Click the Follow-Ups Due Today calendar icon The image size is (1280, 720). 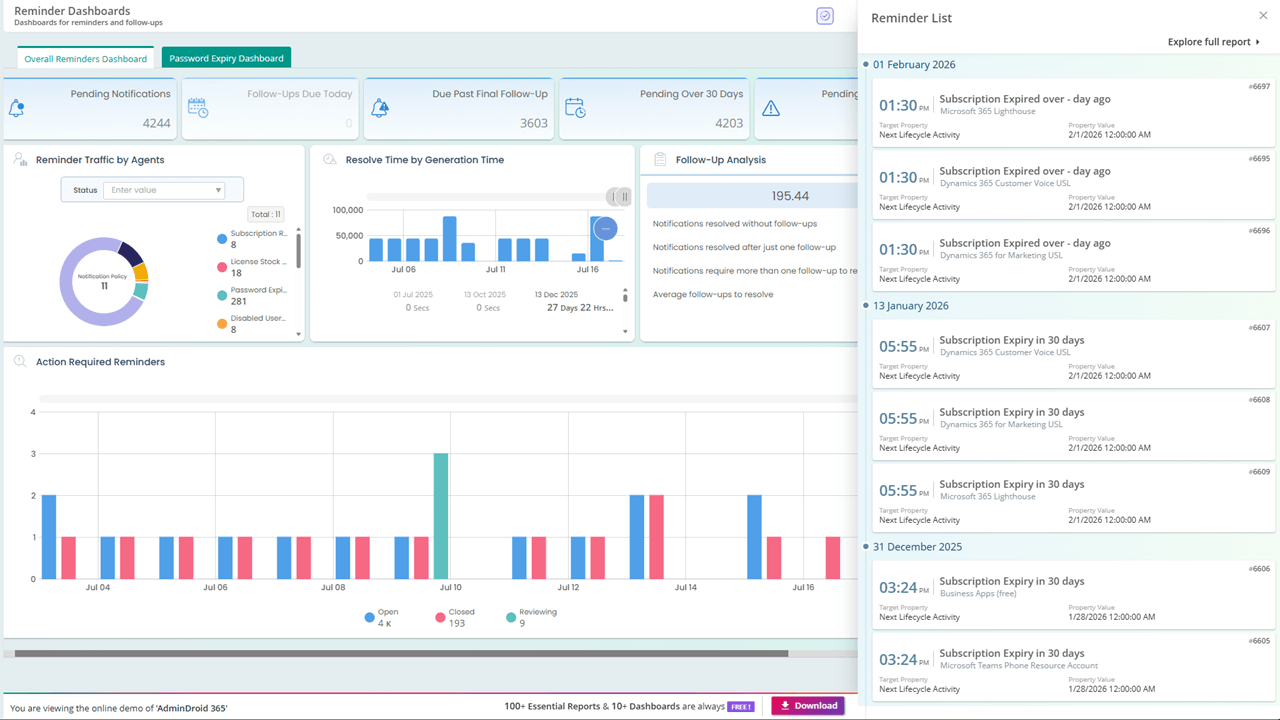[x=198, y=108]
